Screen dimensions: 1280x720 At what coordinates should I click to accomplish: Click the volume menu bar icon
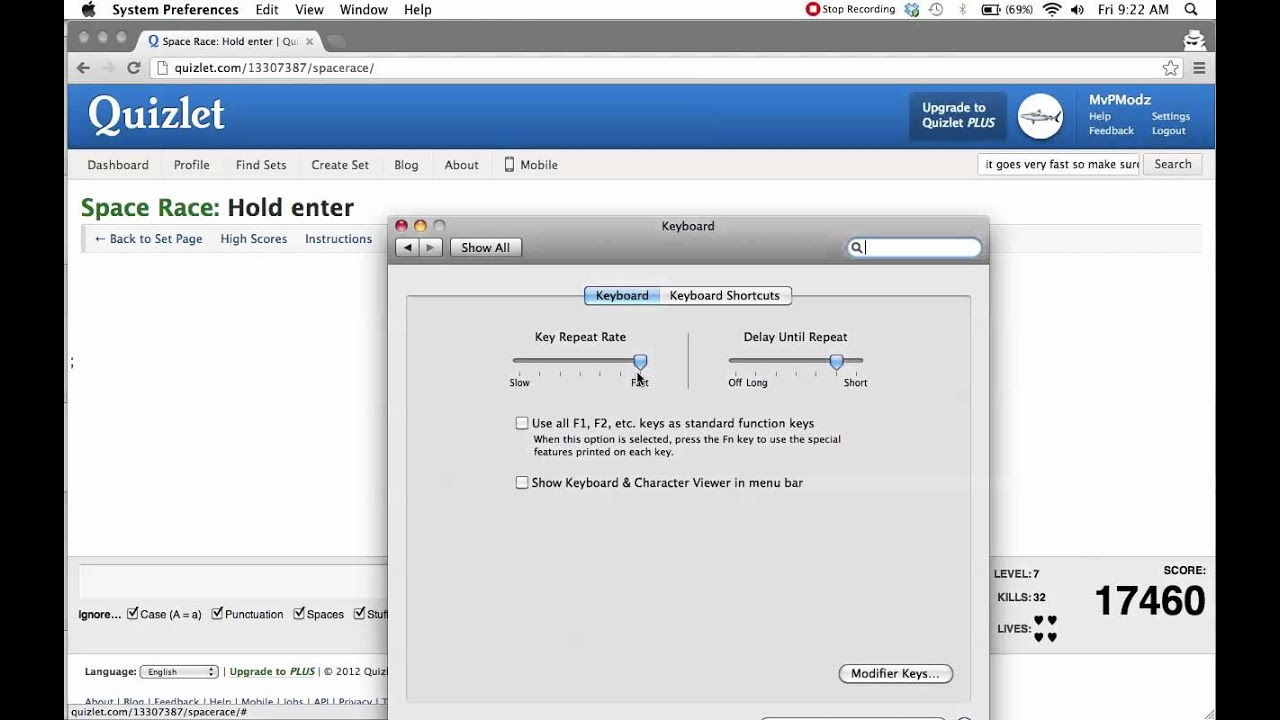click(1078, 10)
